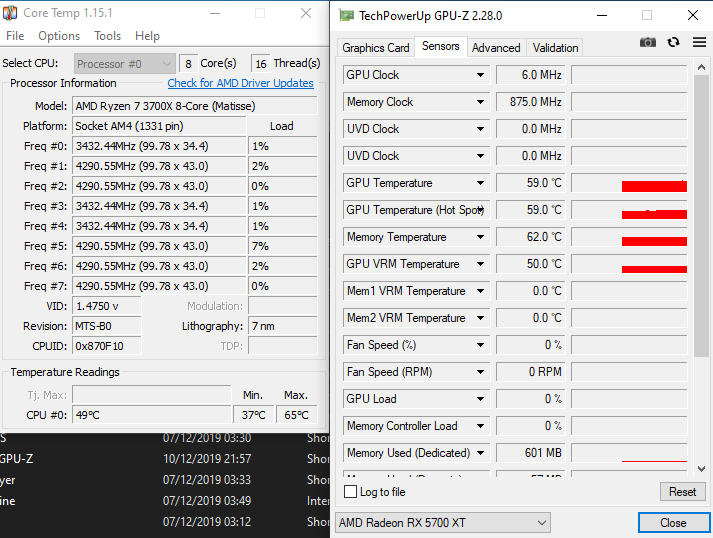Click the Reset button in GPU-Z
Viewport: 713px width, 538px height.
coord(682,492)
